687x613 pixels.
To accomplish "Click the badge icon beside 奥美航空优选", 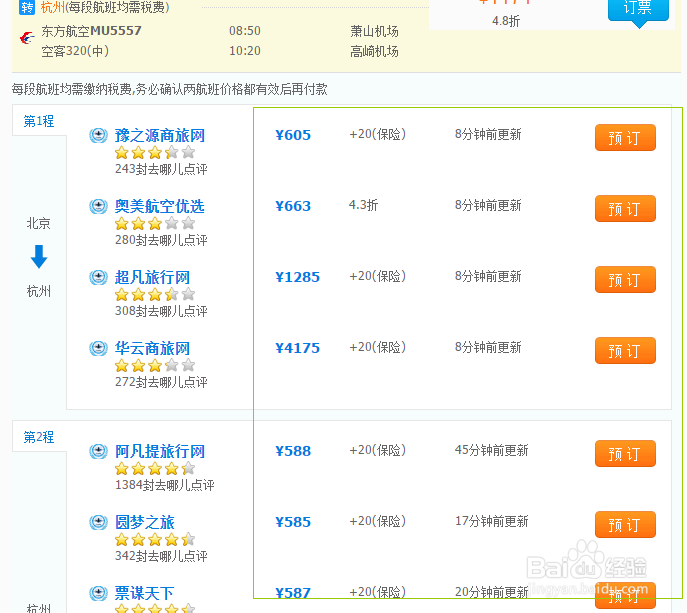I will pos(98,206).
